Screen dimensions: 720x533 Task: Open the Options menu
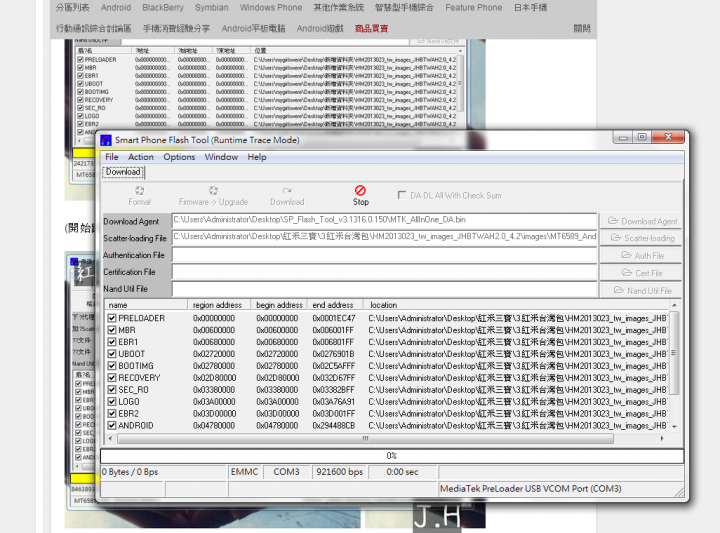(179, 157)
